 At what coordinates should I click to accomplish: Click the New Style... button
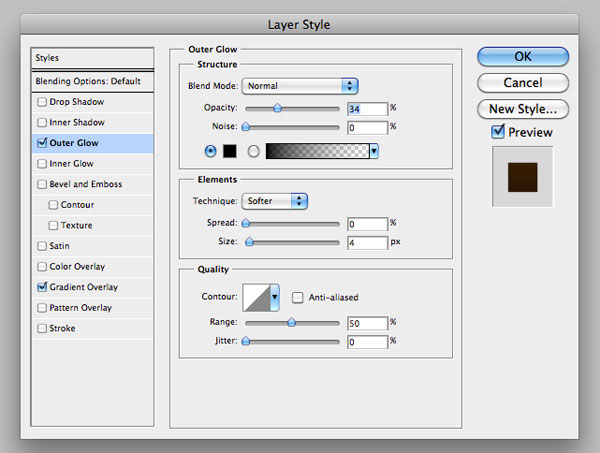click(522, 108)
